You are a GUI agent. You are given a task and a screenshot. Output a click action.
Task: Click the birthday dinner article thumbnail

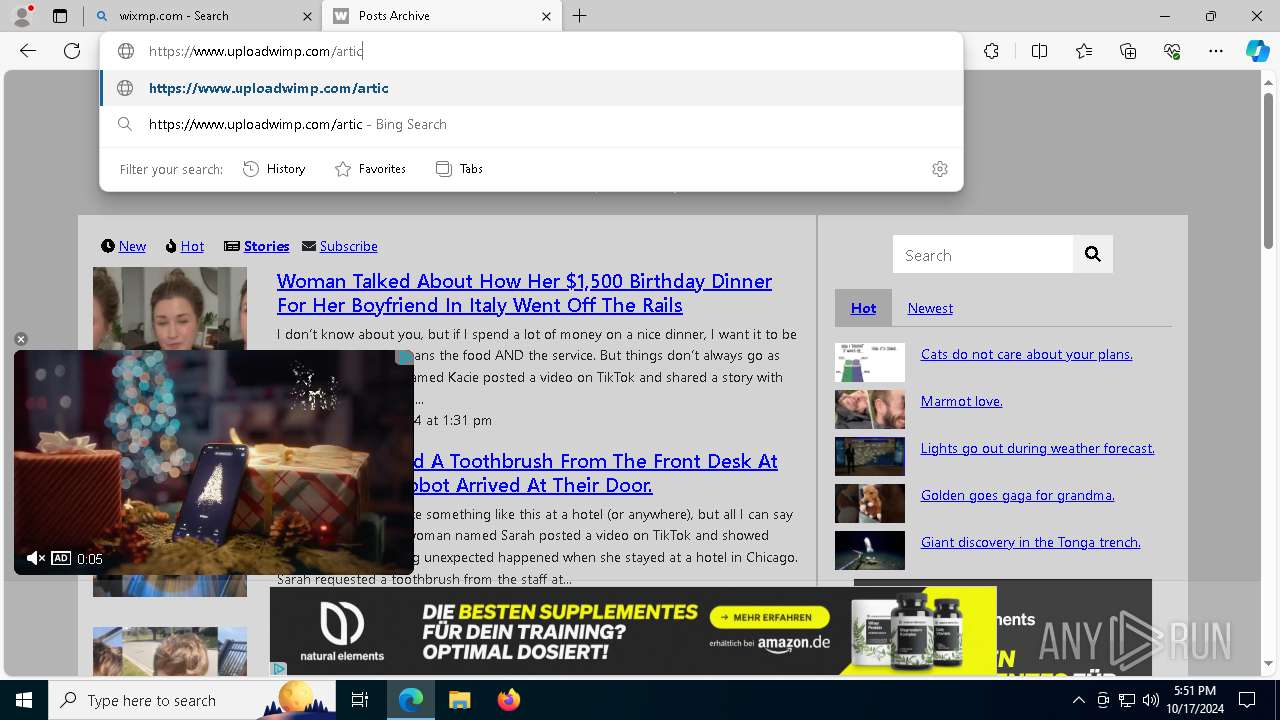point(170,307)
